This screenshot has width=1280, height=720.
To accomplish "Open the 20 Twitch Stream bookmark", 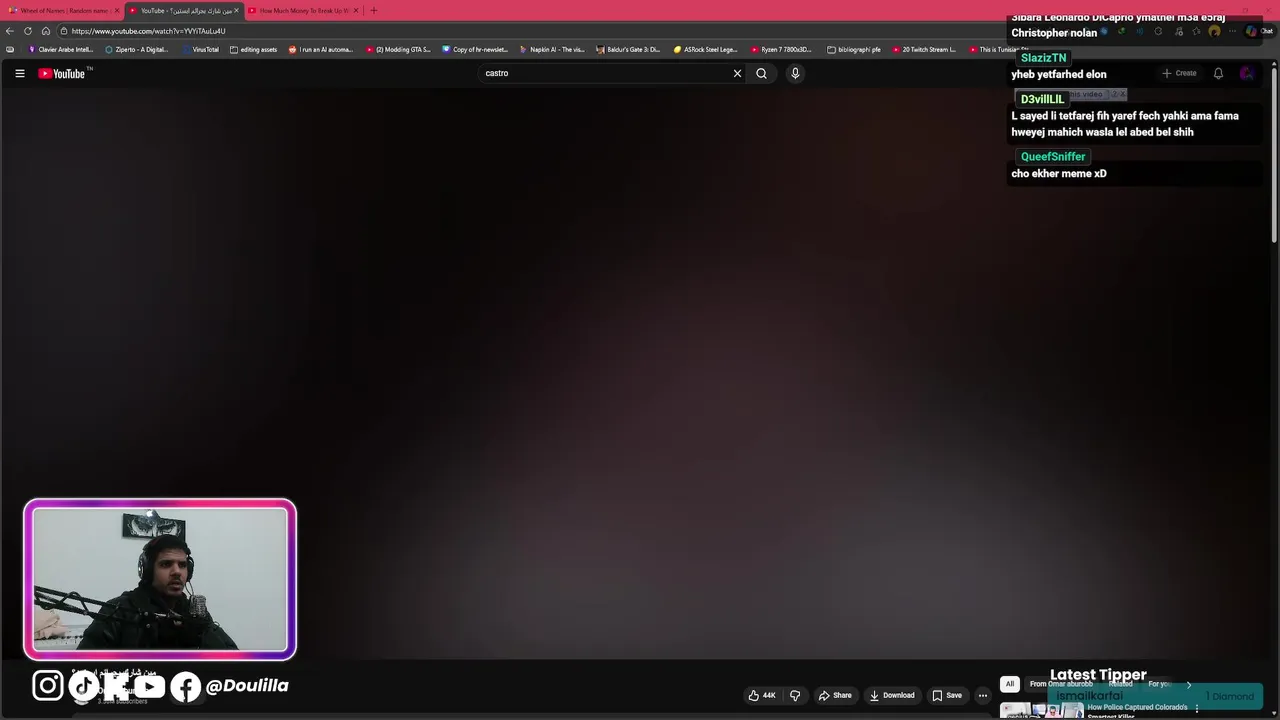I will [x=924, y=49].
